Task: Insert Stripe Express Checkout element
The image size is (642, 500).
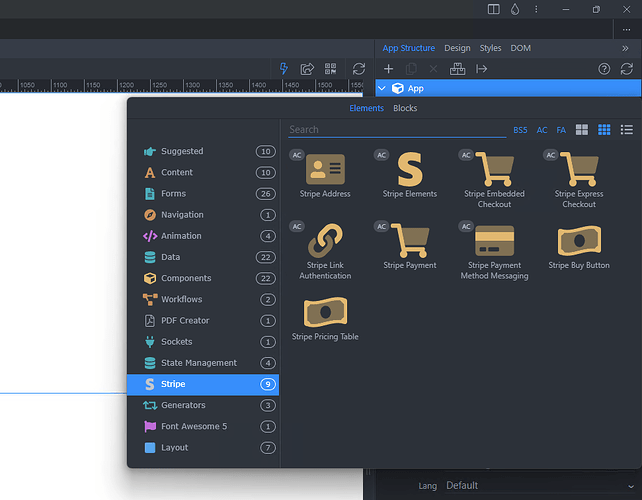Action: [579, 180]
